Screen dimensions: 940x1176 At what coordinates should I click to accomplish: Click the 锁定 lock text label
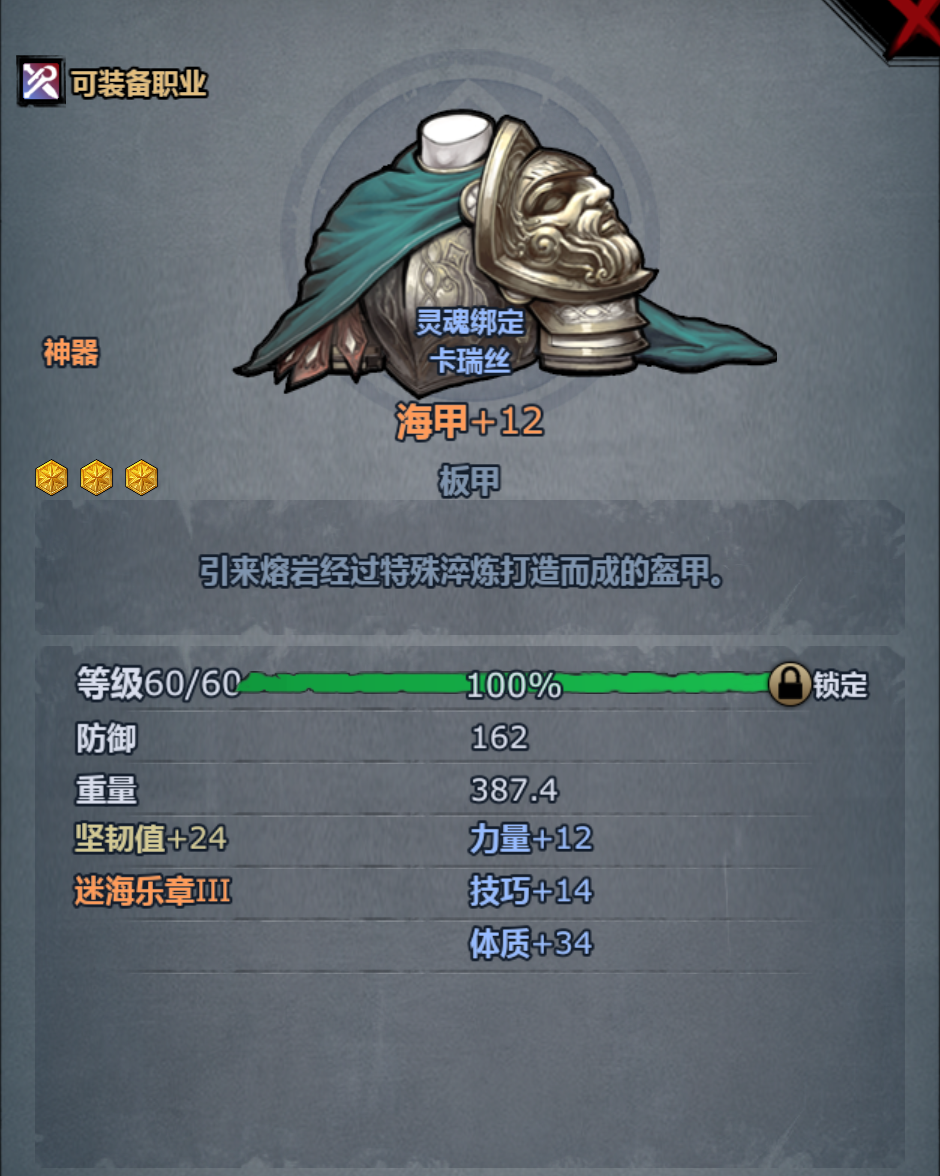point(840,685)
